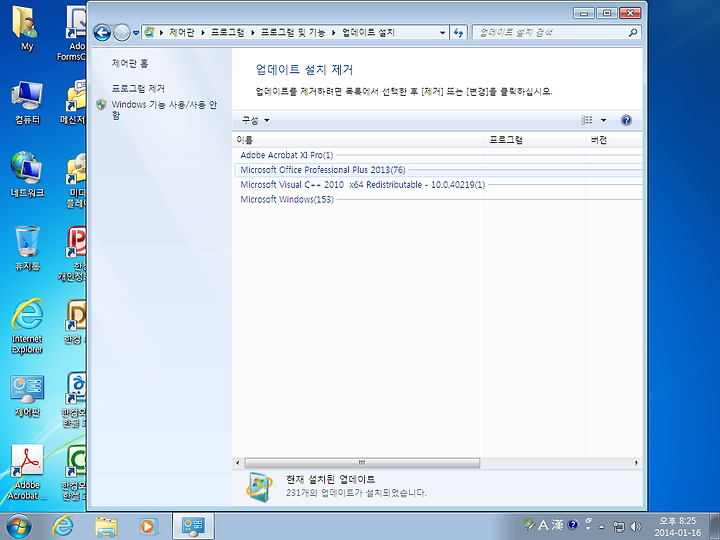Click the language bar help icon

pos(573,524)
